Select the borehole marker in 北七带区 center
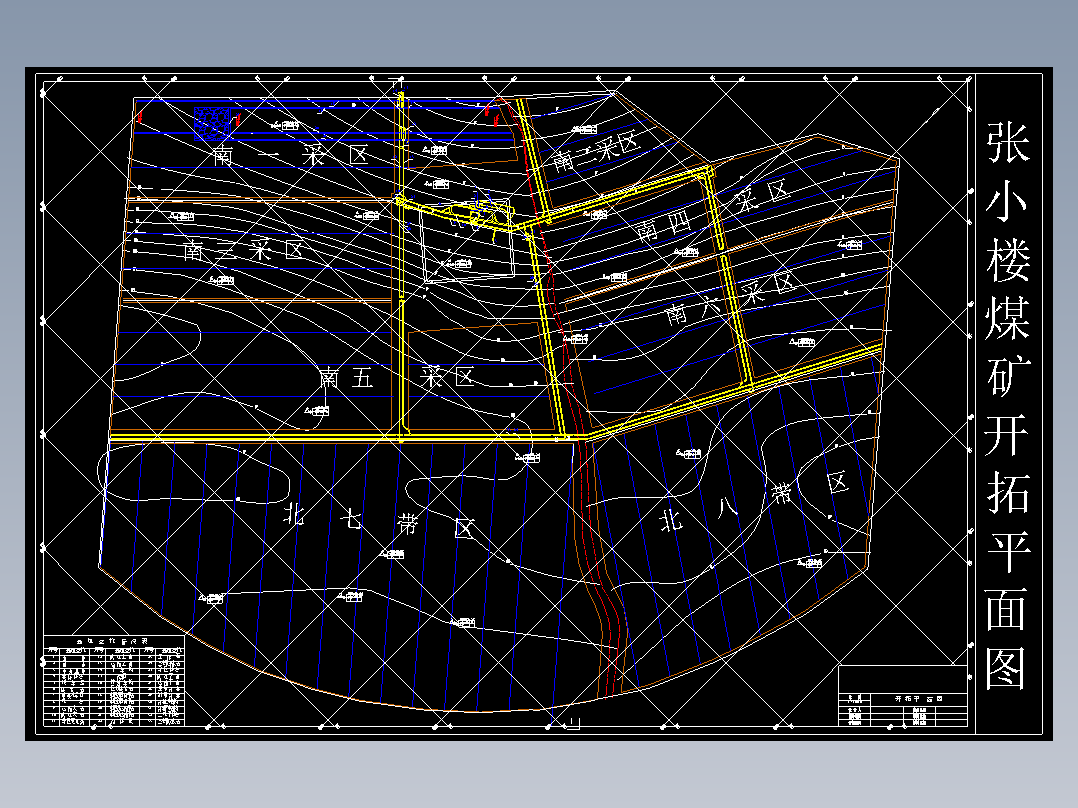Screen dimensions: 1078x808 392,554
